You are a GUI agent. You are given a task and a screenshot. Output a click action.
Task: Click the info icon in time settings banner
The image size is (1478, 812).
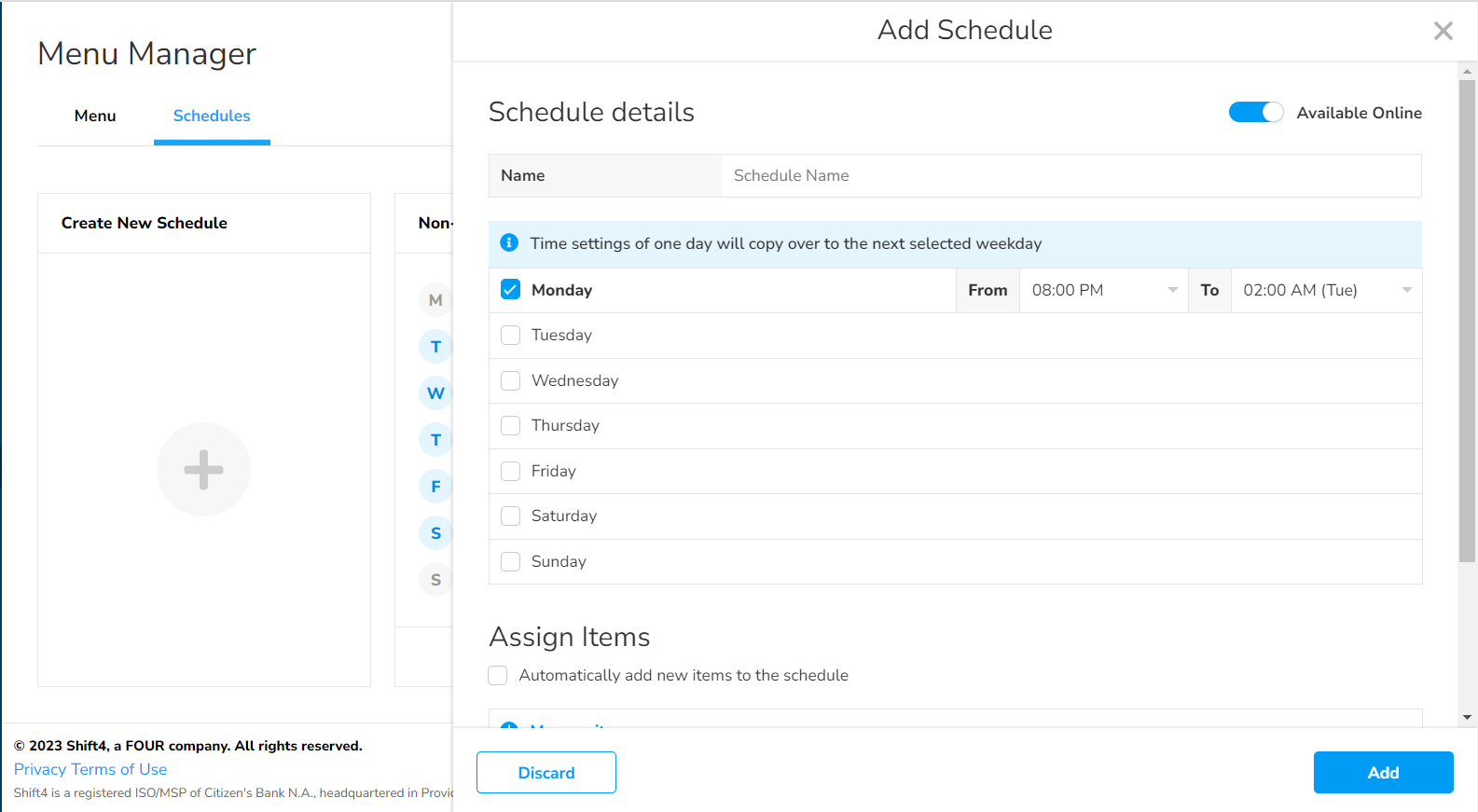pyautogui.click(x=509, y=243)
